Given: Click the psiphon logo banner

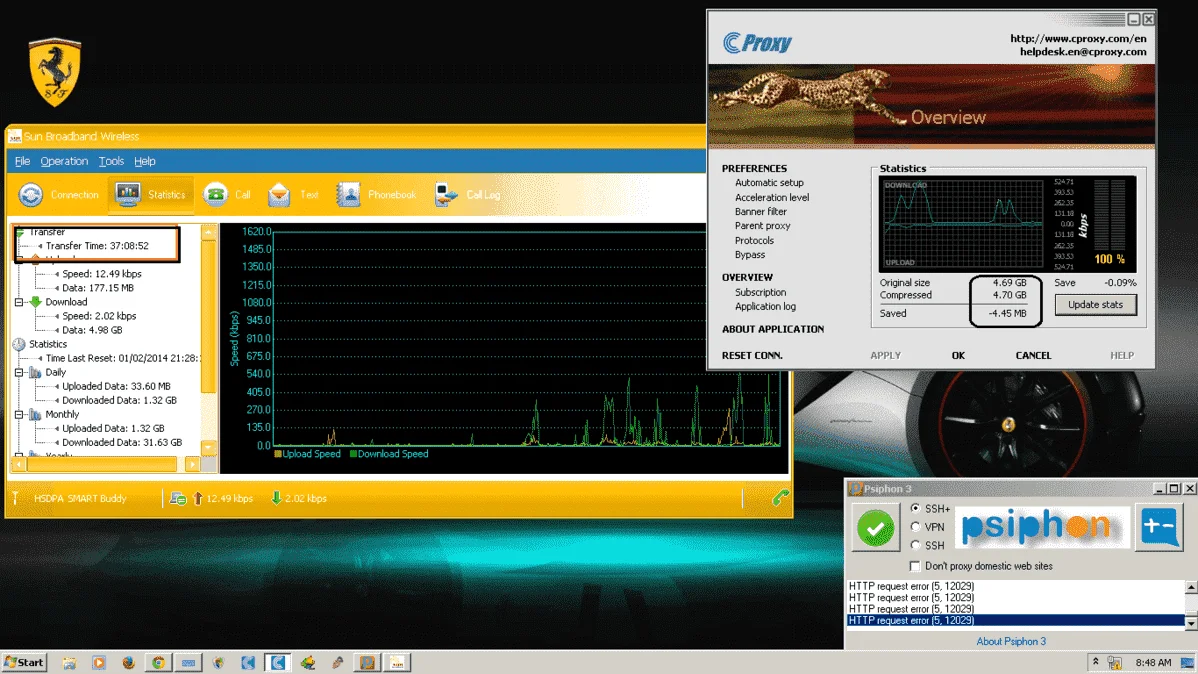Looking at the screenshot, I should click(x=1042, y=527).
